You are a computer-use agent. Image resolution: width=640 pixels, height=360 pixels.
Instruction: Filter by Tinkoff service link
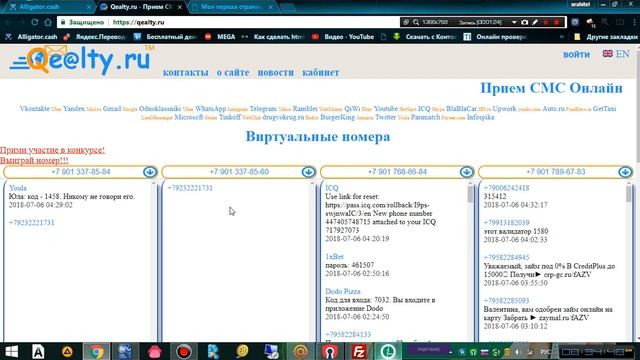(x=230, y=117)
